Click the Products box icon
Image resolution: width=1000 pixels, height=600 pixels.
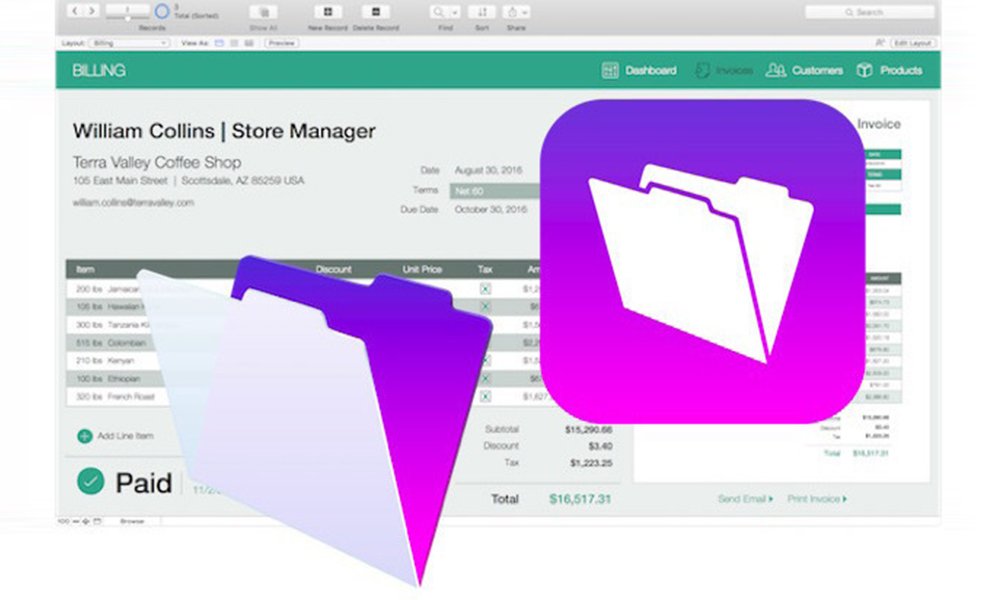(x=864, y=70)
